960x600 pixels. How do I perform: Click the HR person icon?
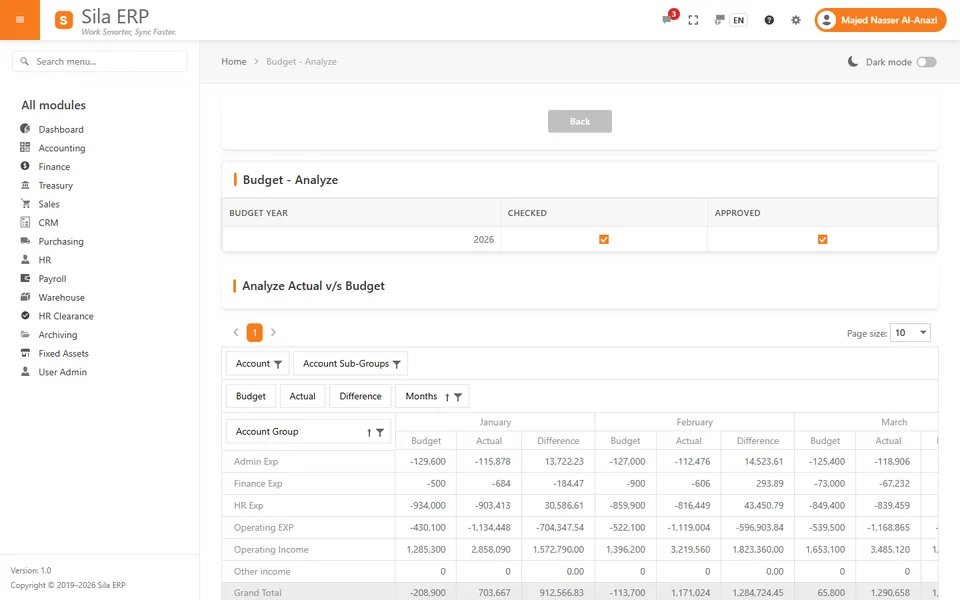point(25,260)
